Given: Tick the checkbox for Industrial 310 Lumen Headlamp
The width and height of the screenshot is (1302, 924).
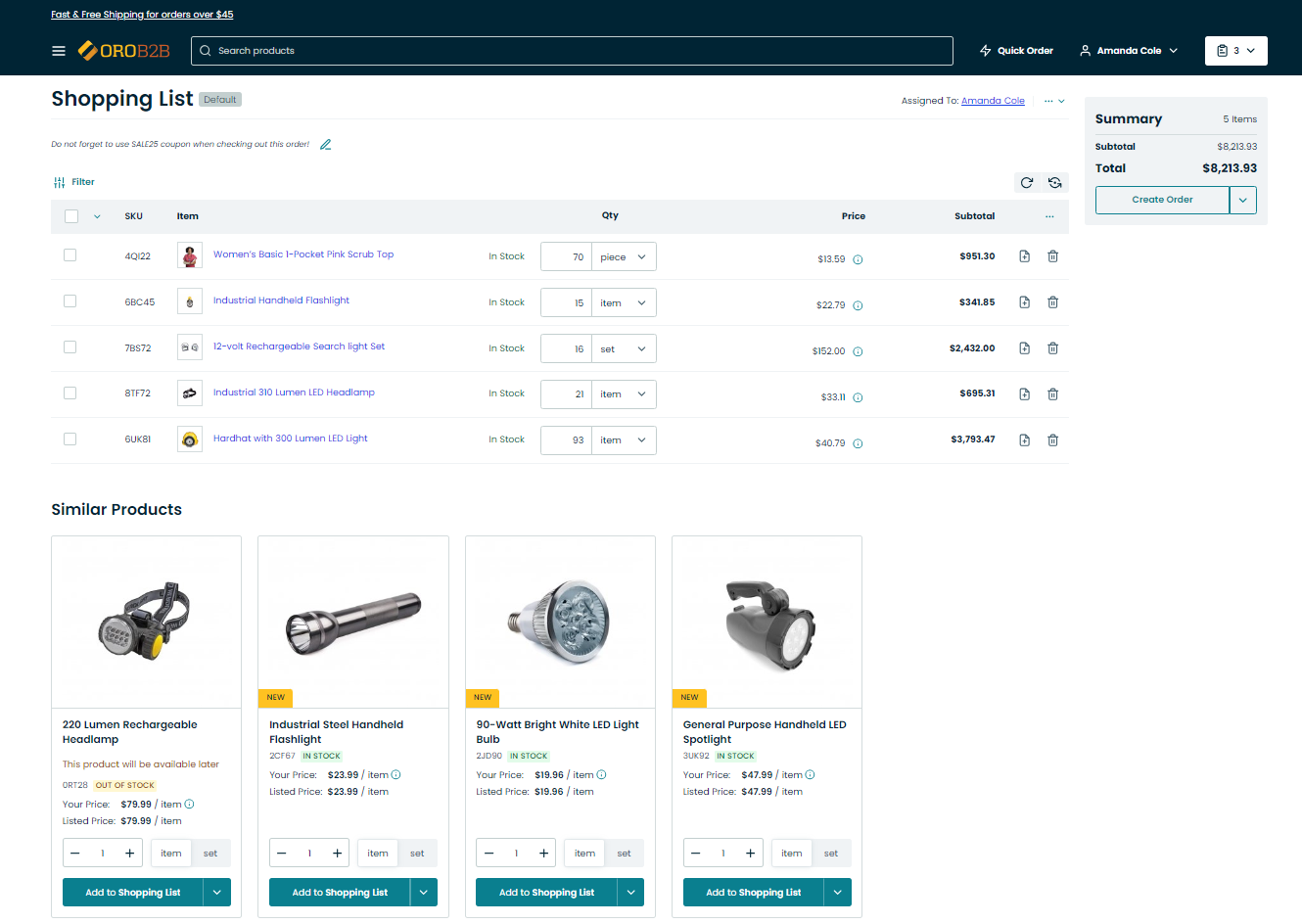Looking at the screenshot, I should click(x=70, y=393).
